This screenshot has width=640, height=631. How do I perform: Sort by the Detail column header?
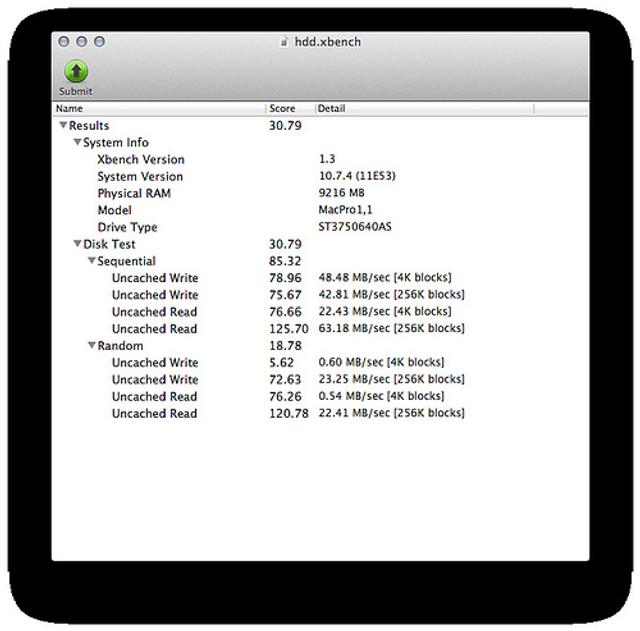(x=424, y=109)
